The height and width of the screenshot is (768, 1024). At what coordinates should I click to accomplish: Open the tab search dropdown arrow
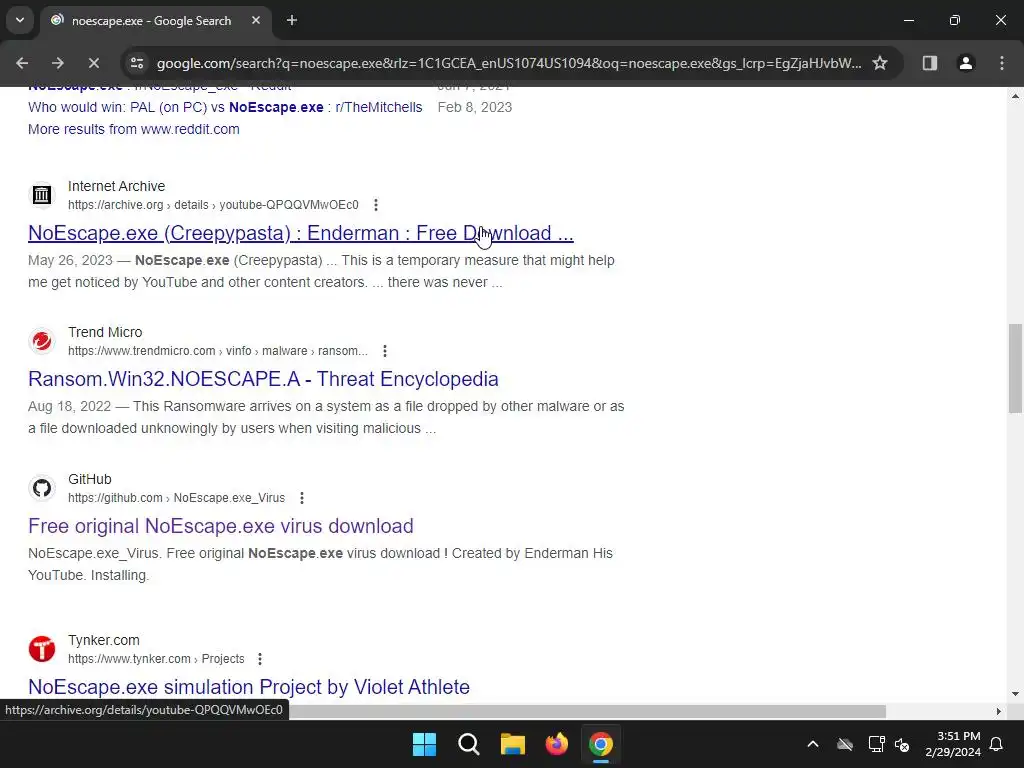point(20,20)
